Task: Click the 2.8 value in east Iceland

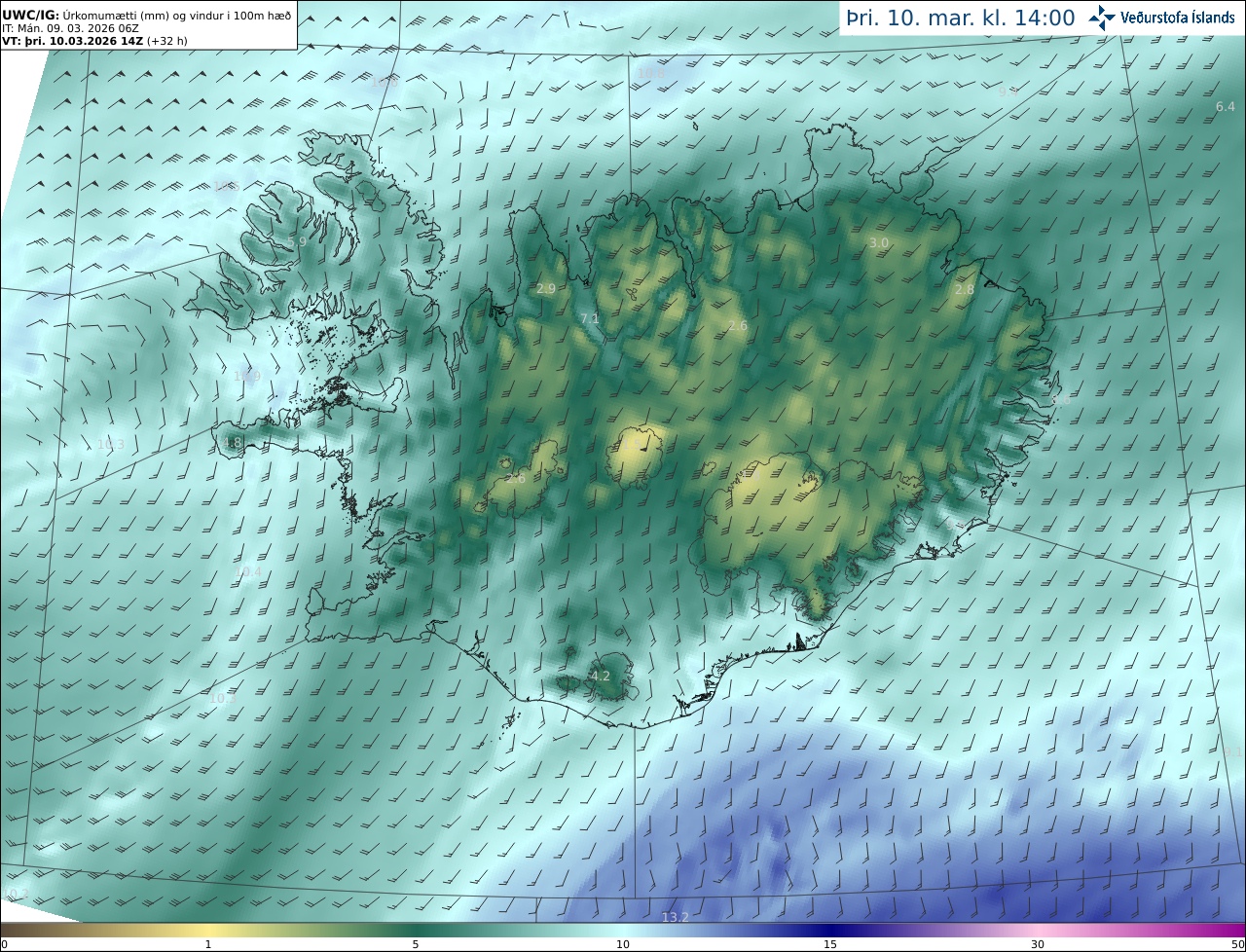Action: pyautogui.click(x=965, y=290)
